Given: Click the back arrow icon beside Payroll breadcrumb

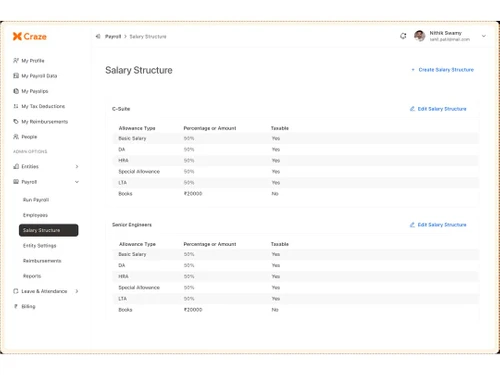Looking at the screenshot, I should 98,36.
